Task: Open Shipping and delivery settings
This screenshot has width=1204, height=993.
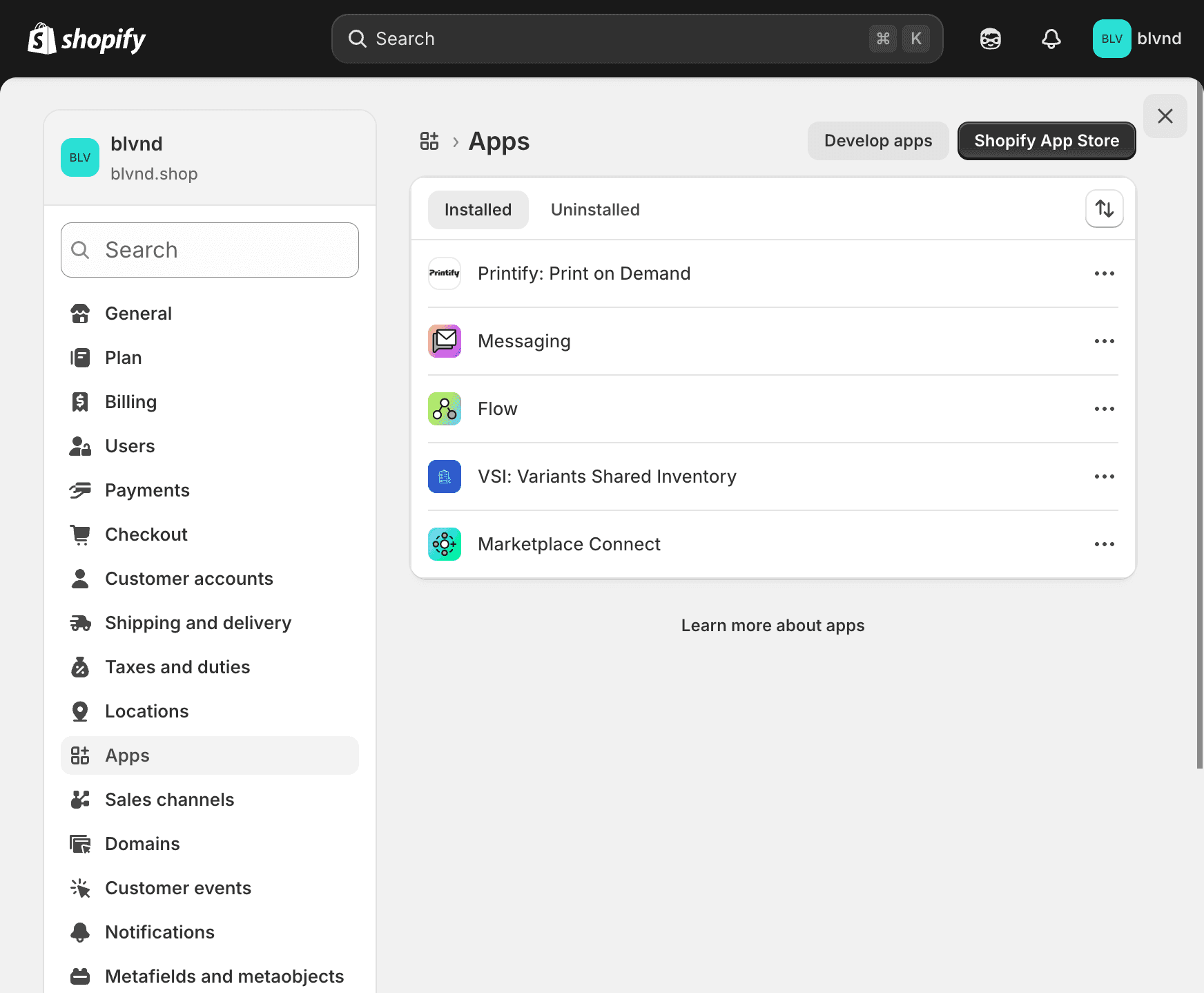Action: tap(210, 623)
